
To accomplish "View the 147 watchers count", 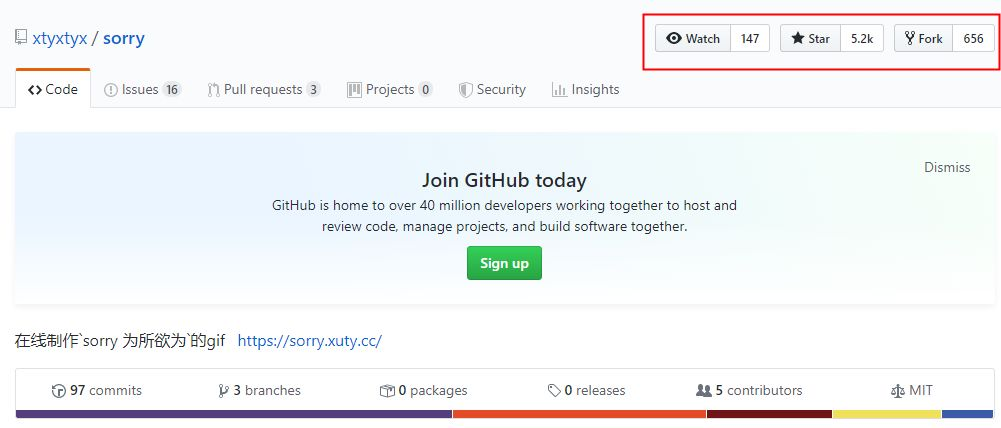I will click(750, 38).
